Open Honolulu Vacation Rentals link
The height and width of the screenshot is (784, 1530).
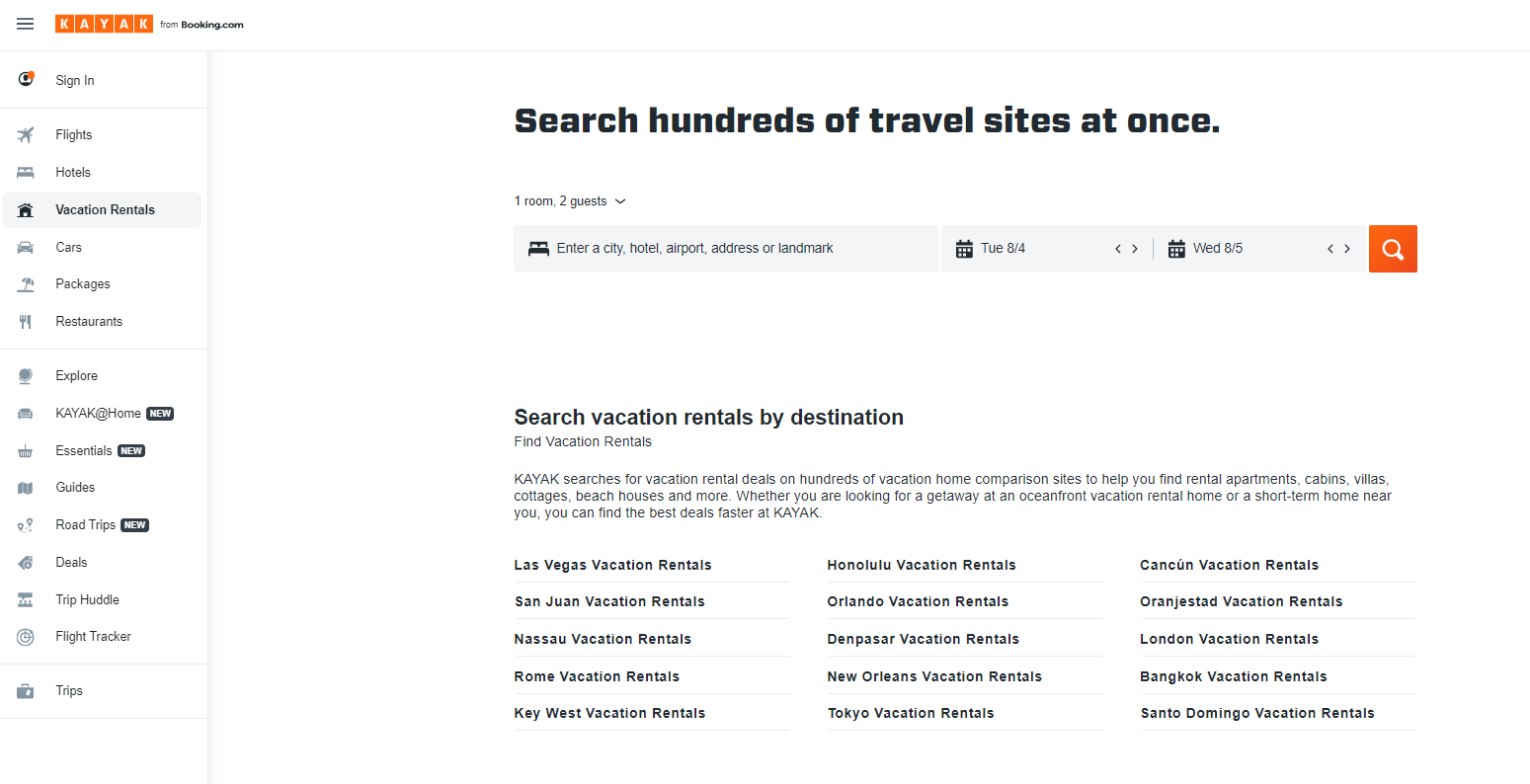pos(922,565)
